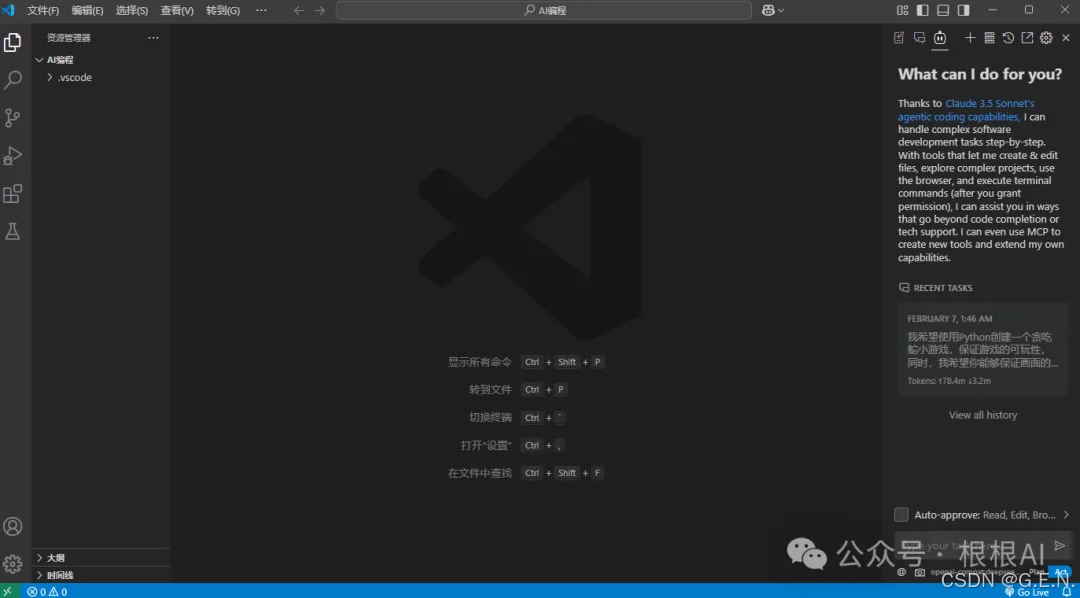The image size is (1080, 598).
Task: Open remote window icon in status bar
Action: pyautogui.click(x=8, y=591)
